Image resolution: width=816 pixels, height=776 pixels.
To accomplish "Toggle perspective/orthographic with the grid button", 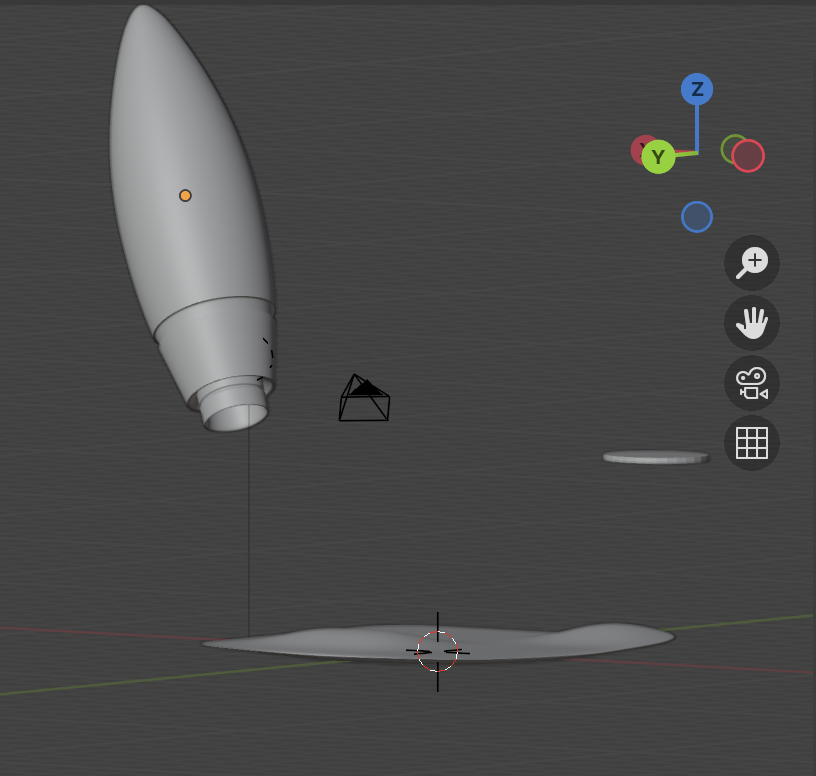I will point(752,443).
